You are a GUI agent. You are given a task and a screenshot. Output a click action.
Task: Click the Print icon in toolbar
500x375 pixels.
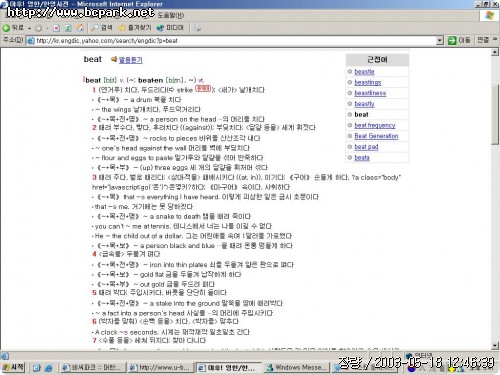(198, 28)
